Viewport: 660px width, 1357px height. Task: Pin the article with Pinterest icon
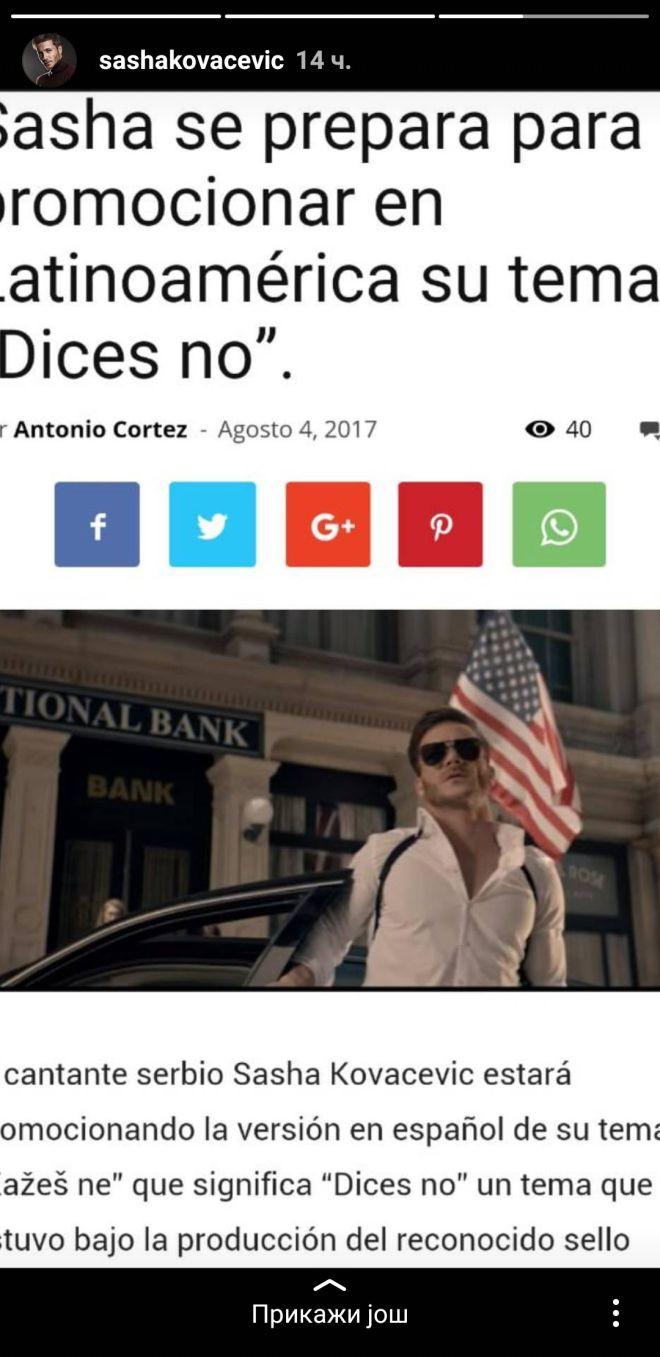click(x=440, y=524)
